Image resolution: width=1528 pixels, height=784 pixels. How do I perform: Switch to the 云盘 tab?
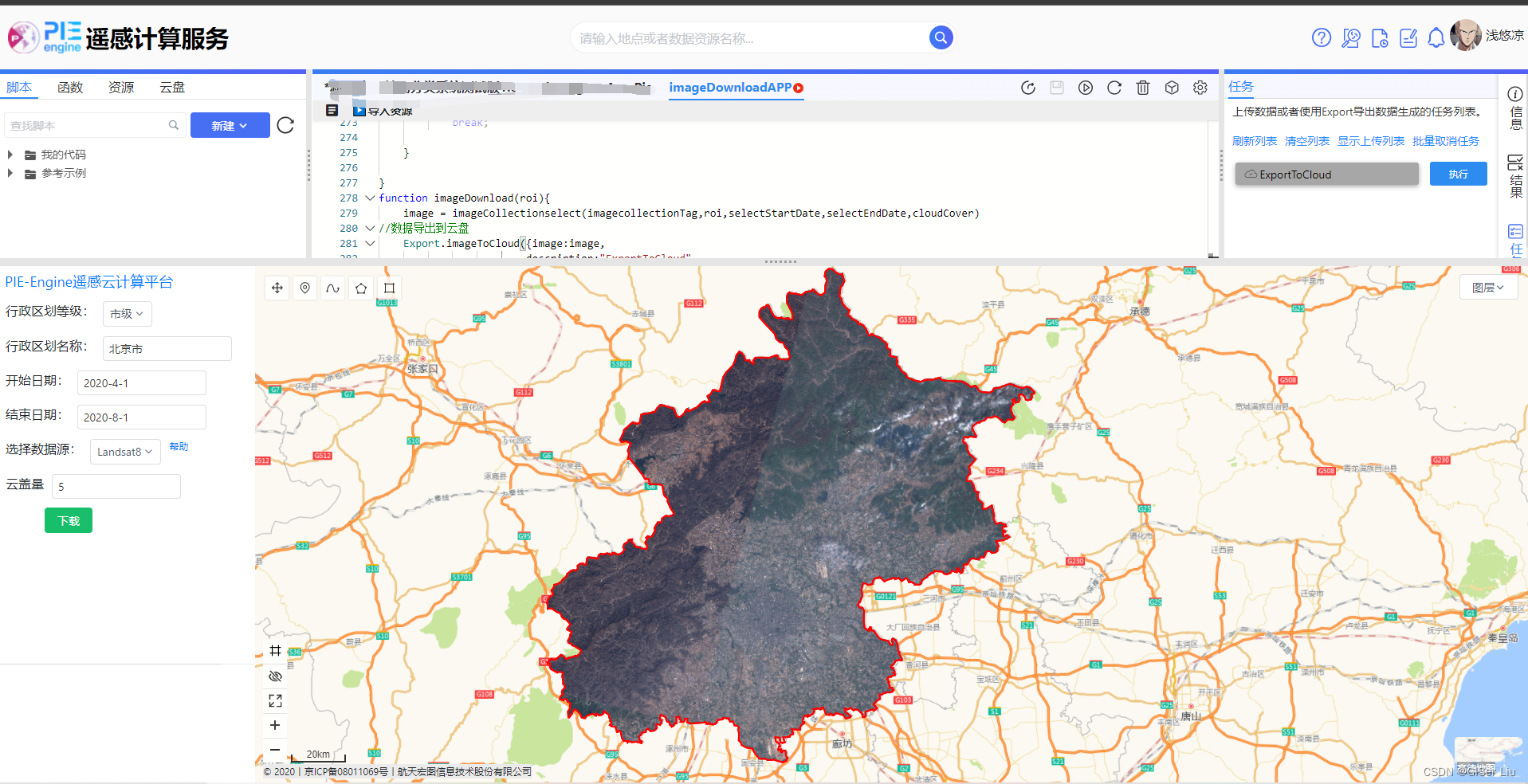[172, 88]
